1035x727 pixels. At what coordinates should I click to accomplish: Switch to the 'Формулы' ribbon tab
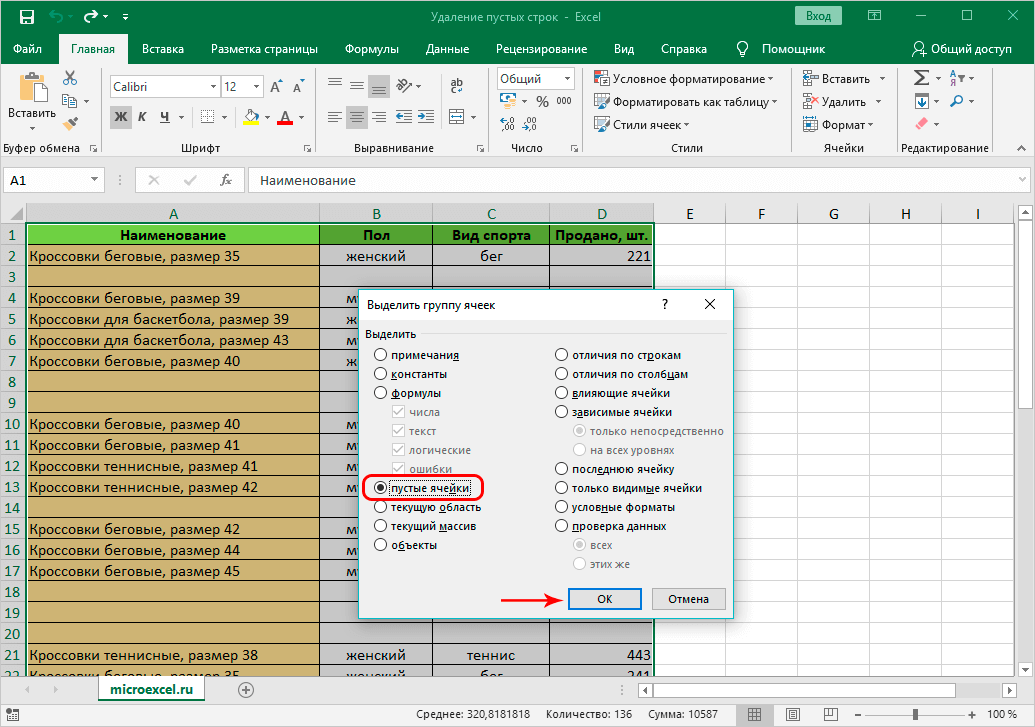[372, 49]
